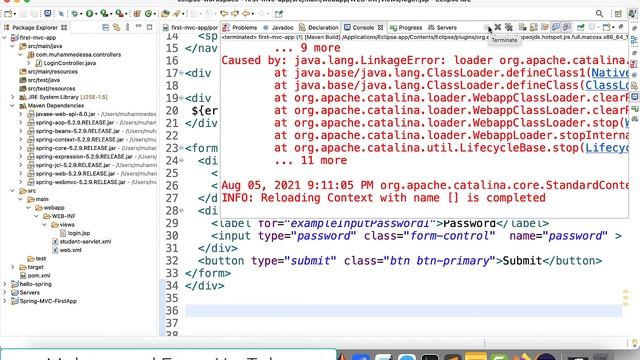Screen dimensions: 640x360
Task: Collapse All in Package Explorer
Action: coord(106,27)
